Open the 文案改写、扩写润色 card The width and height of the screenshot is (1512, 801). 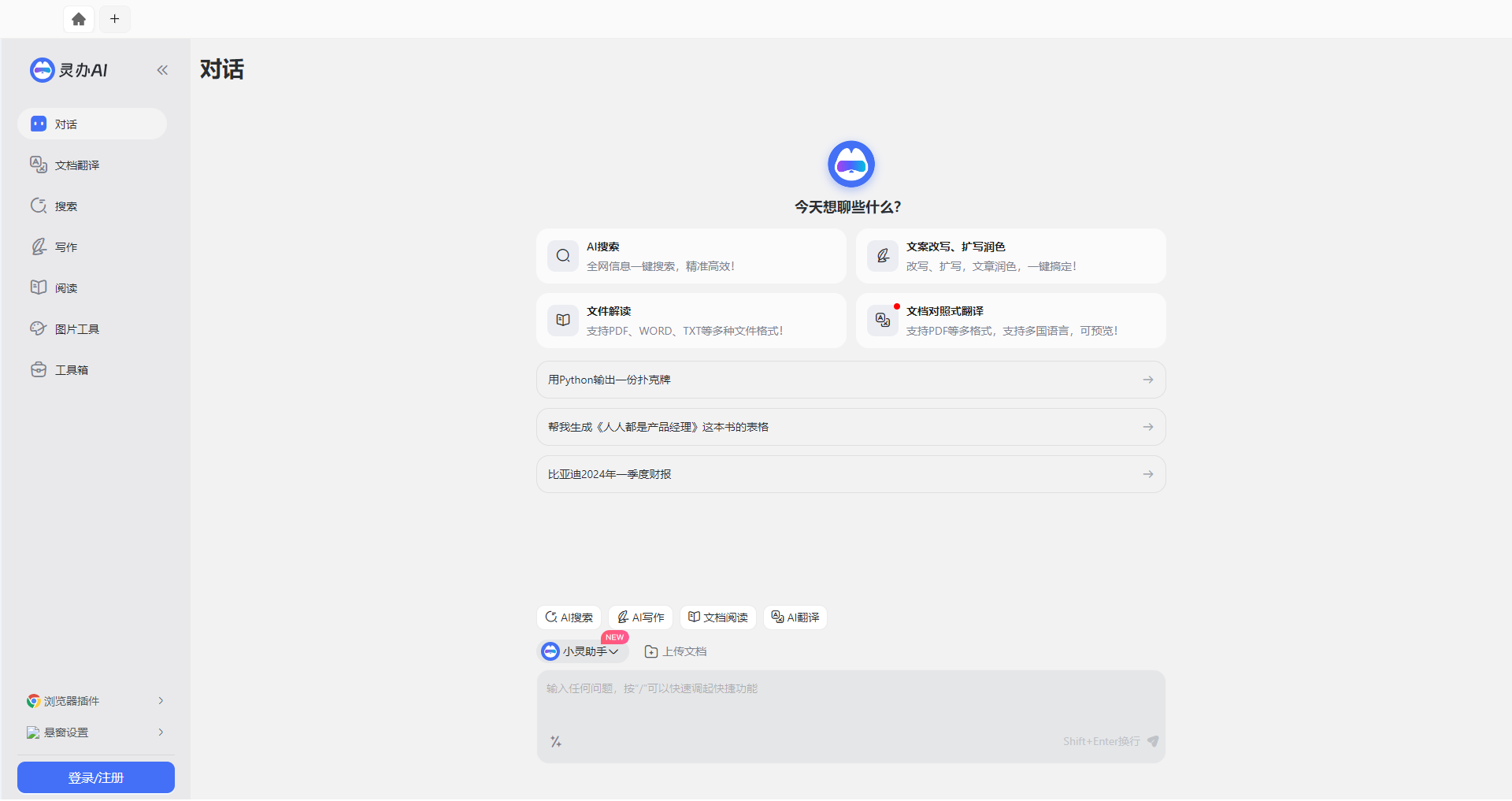tap(1011, 256)
